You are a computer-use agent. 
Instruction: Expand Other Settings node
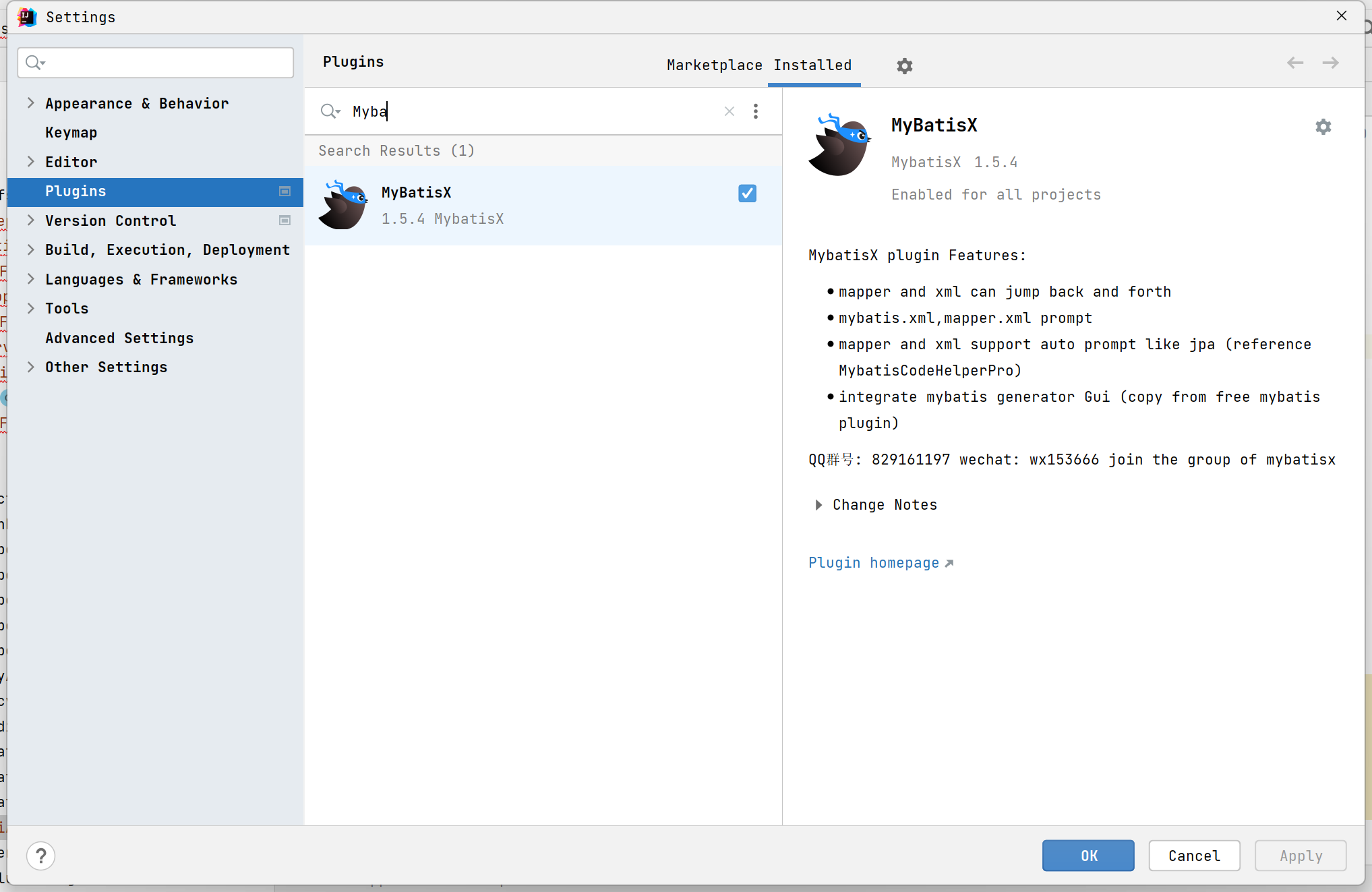[30, 367]
